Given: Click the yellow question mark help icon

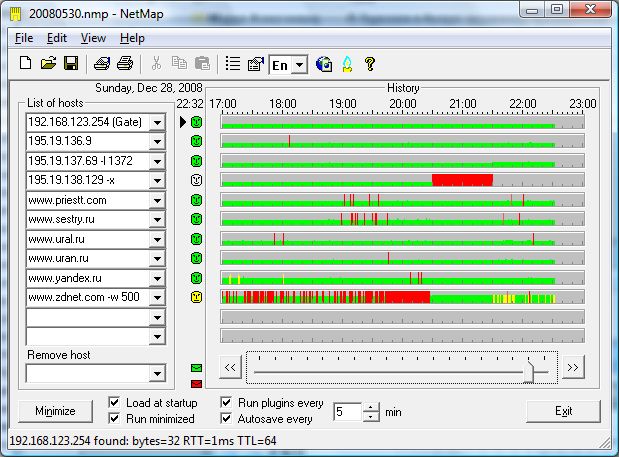Looking at the screenshot, I should click(x=370, y=64).
